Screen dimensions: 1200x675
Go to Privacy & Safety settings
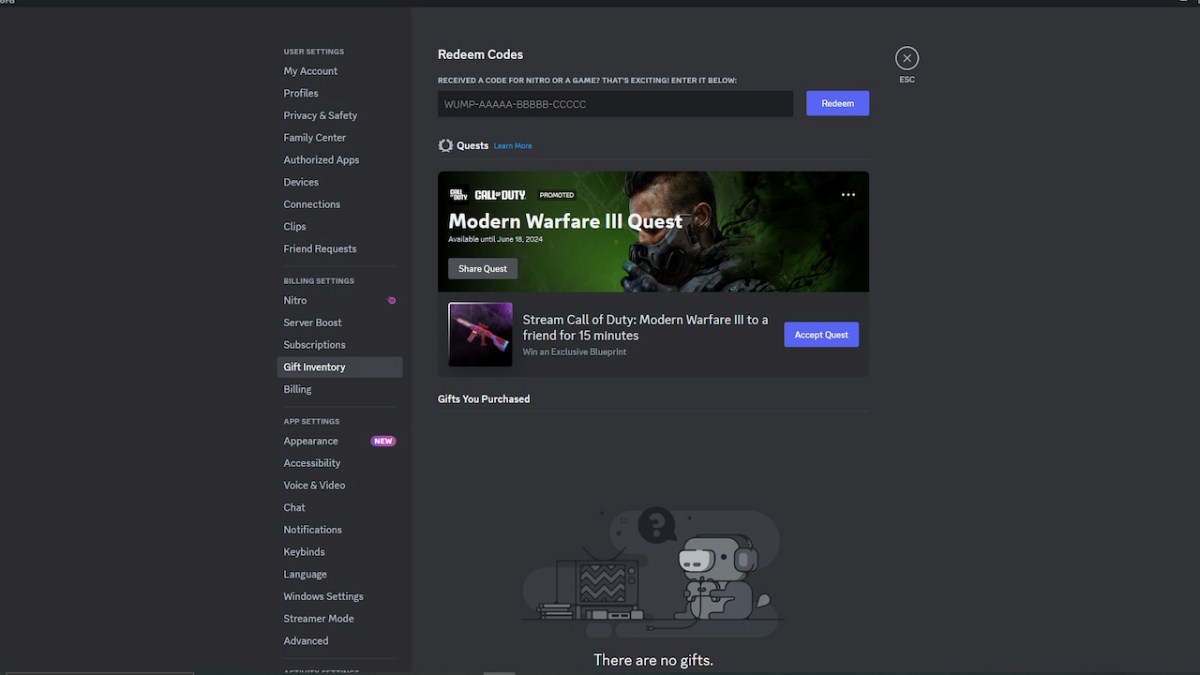coord(320,115)
